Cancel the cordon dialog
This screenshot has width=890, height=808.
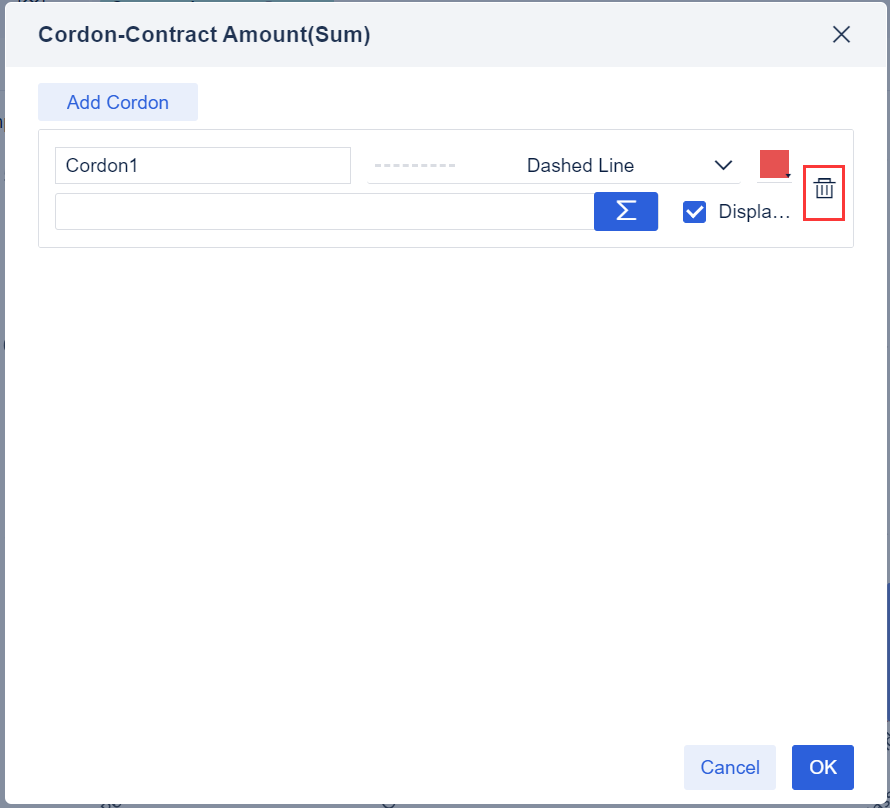coord(730,767)
